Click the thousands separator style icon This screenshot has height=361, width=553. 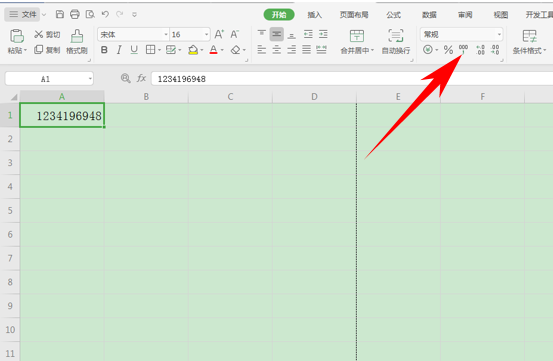click(x=463, y=49)
